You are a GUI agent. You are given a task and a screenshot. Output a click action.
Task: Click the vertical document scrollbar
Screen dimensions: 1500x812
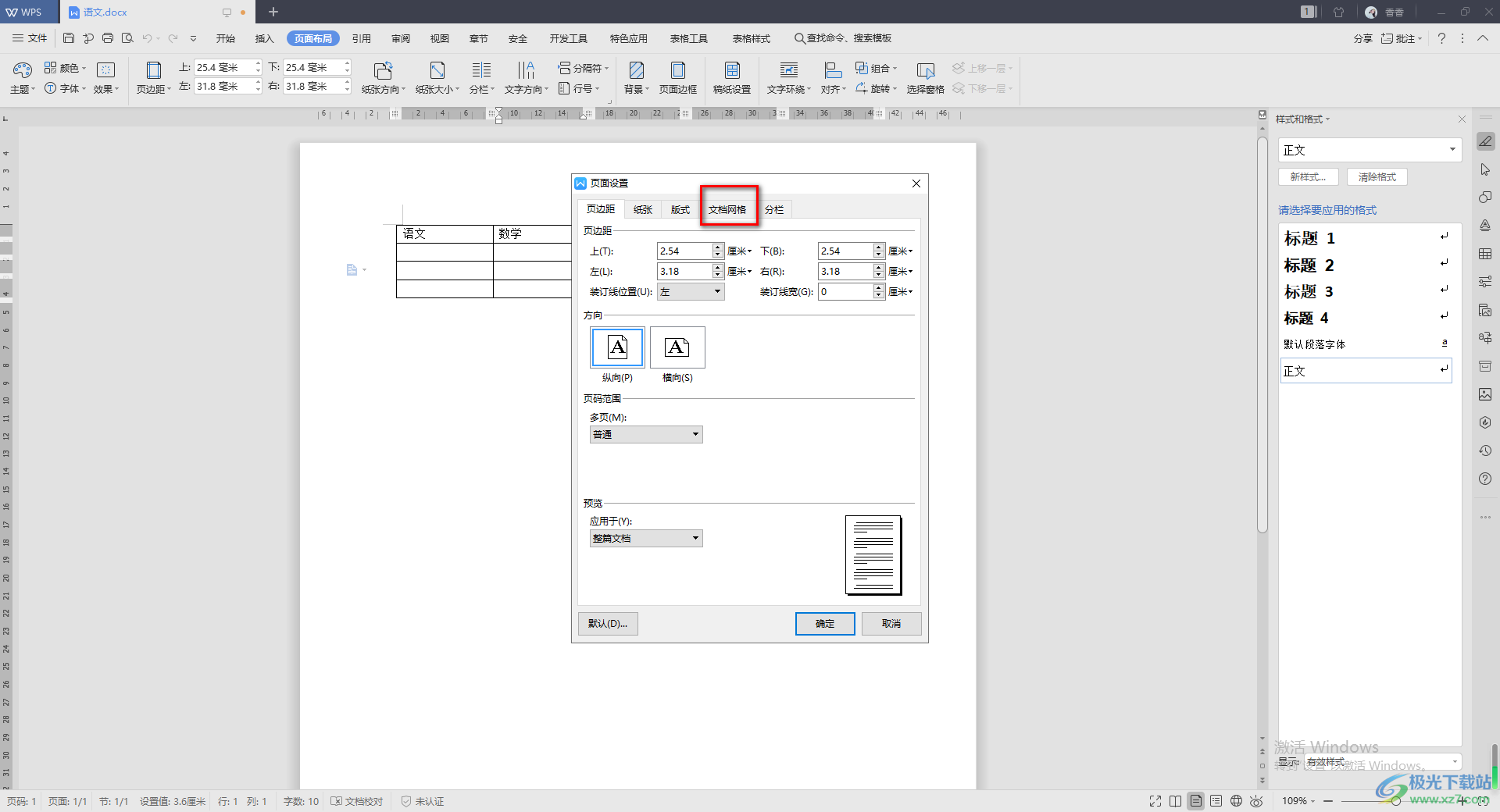coord(1262,336)
